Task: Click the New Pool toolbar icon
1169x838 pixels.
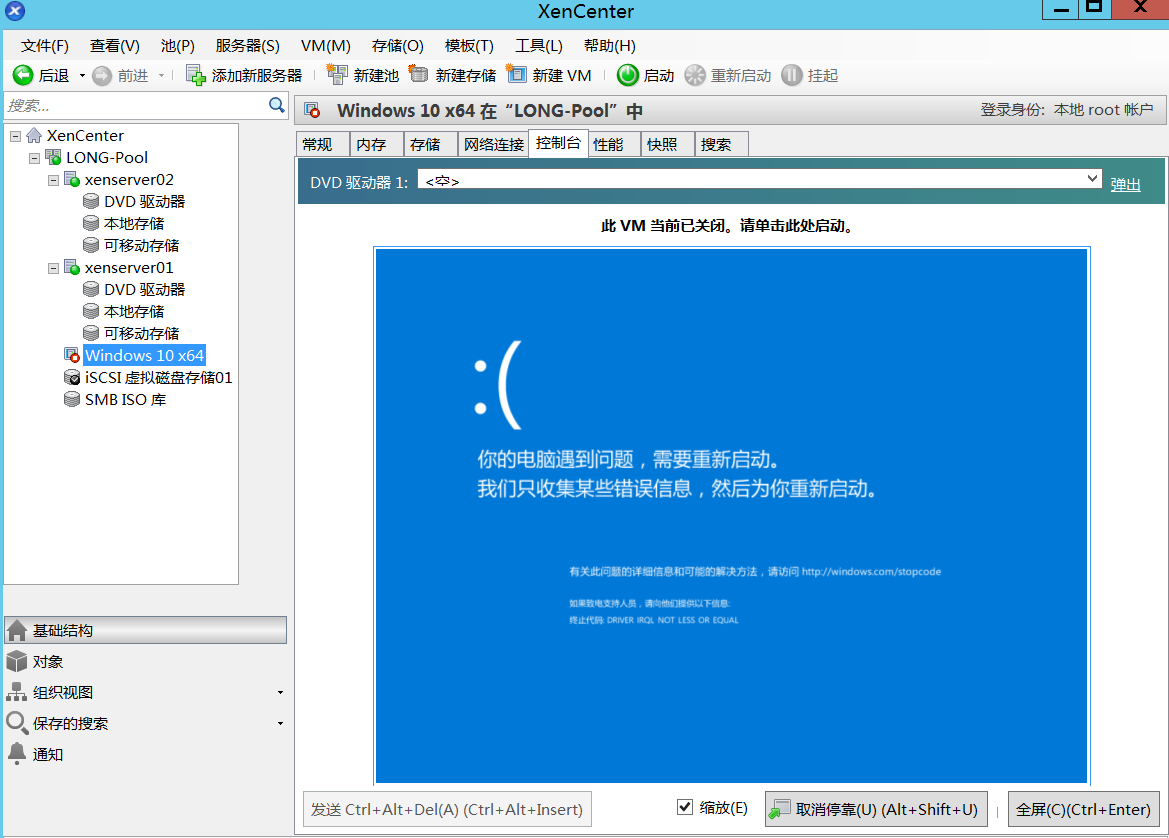Action: pos(337,75)
